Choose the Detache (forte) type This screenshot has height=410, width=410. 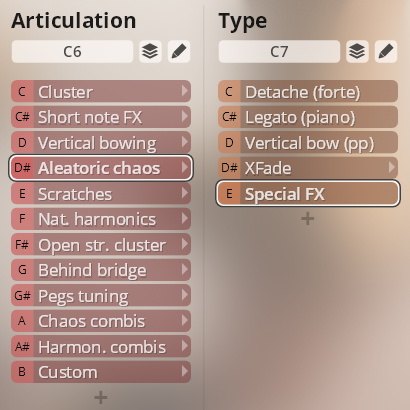point(308,91)
